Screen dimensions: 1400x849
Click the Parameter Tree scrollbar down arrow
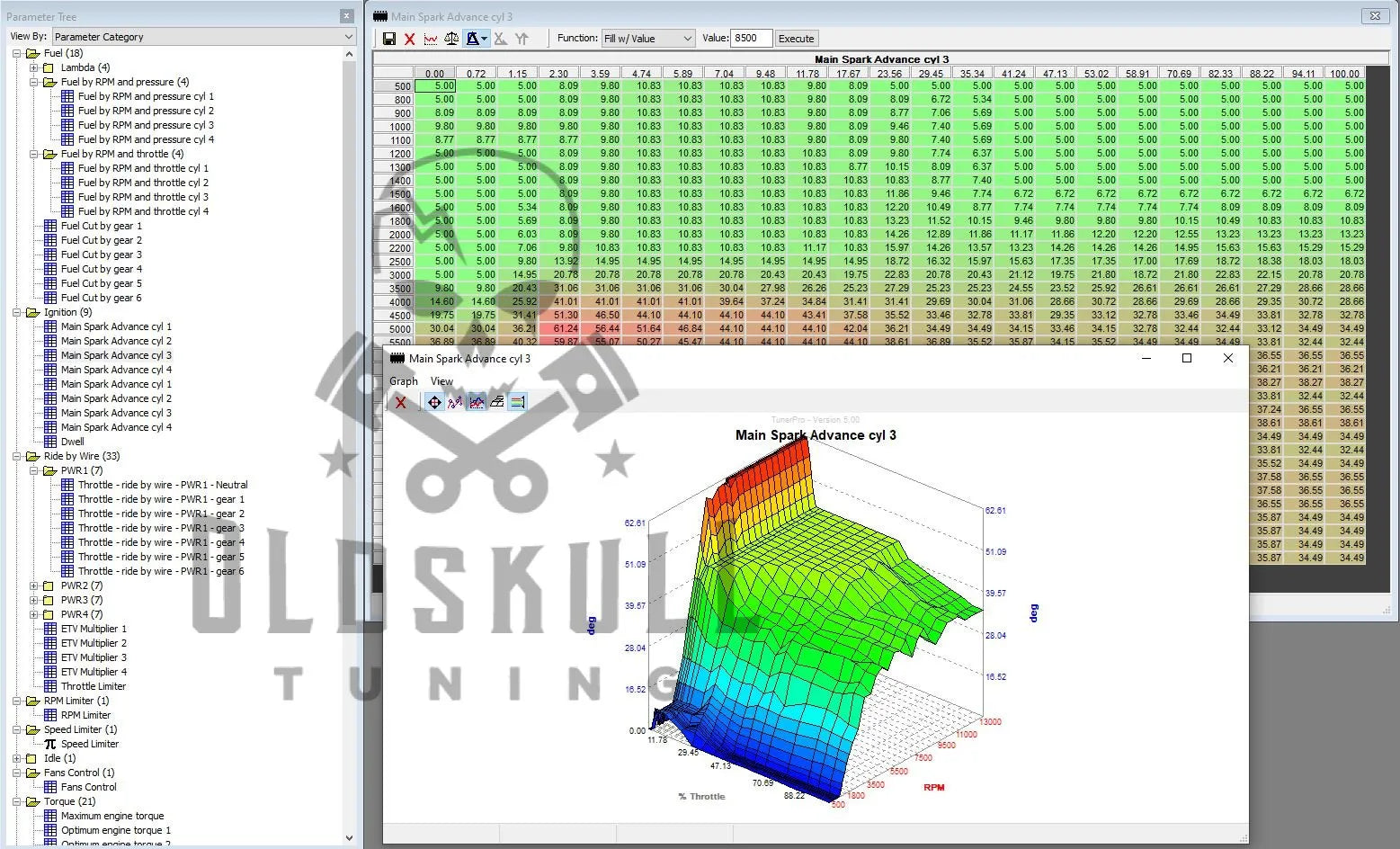pos(350,838)
